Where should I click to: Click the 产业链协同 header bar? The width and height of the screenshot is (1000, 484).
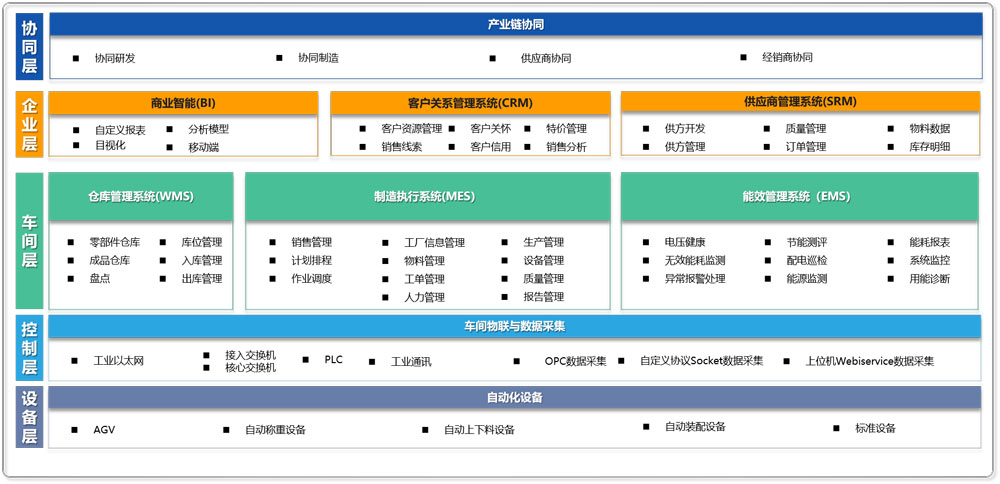click(515, 24)
